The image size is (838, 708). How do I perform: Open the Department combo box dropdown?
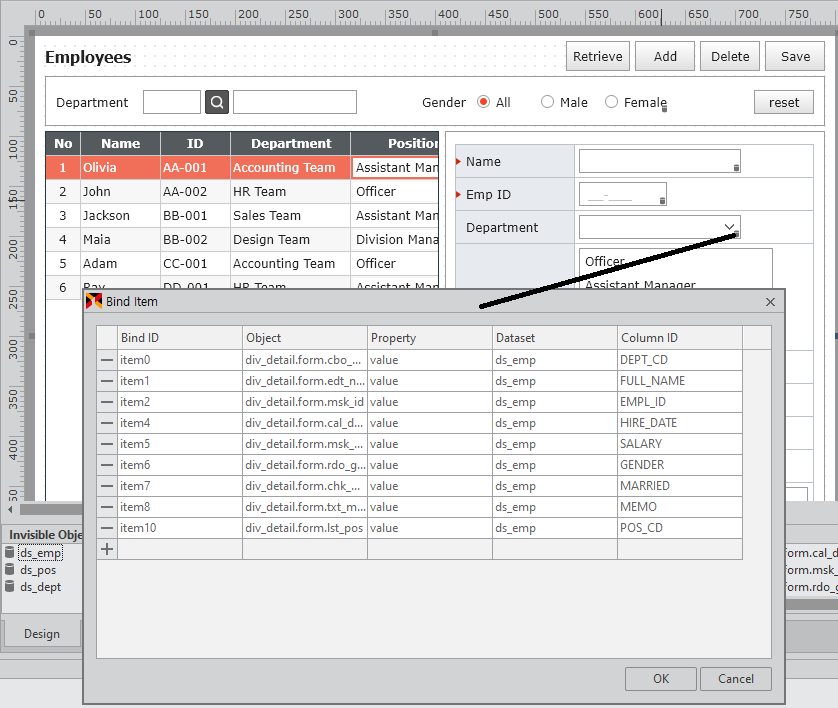point(729,227)
